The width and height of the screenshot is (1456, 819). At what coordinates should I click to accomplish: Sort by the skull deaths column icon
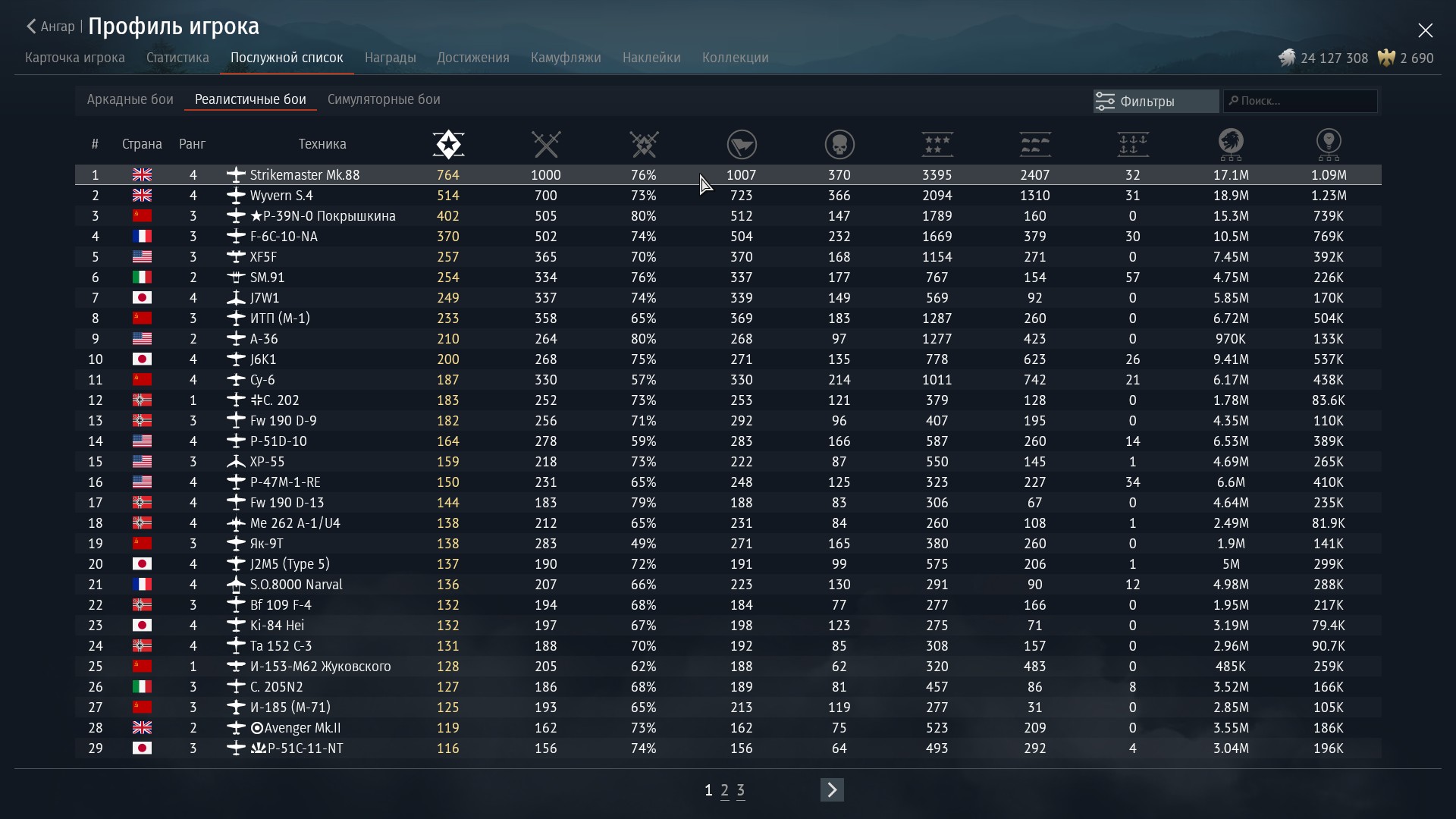pyautogui.click(x=839, y=144)
